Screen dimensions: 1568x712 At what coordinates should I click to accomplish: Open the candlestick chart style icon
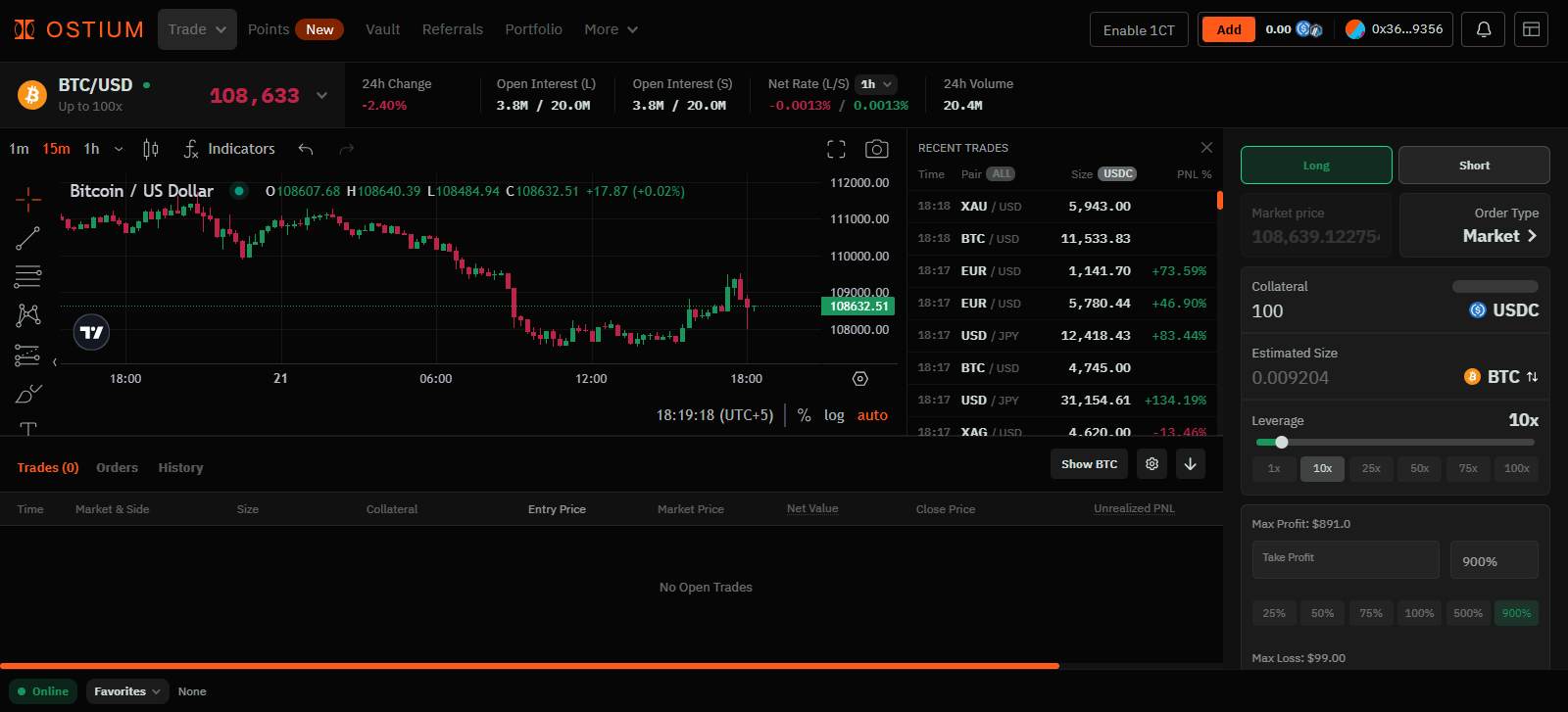tap(150, 149)
